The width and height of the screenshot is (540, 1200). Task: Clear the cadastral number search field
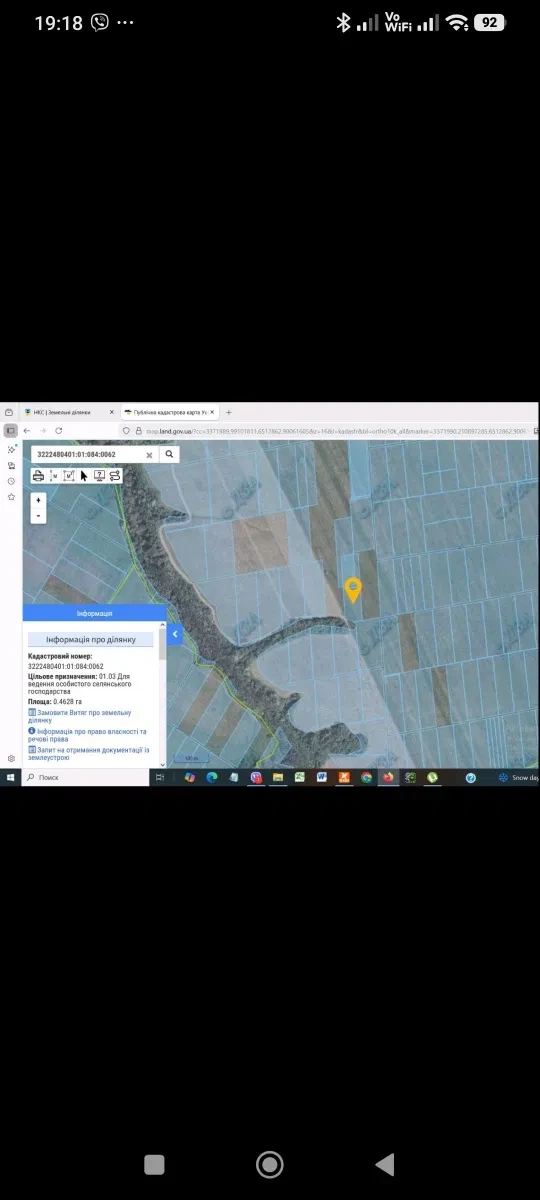coord(149,455)
